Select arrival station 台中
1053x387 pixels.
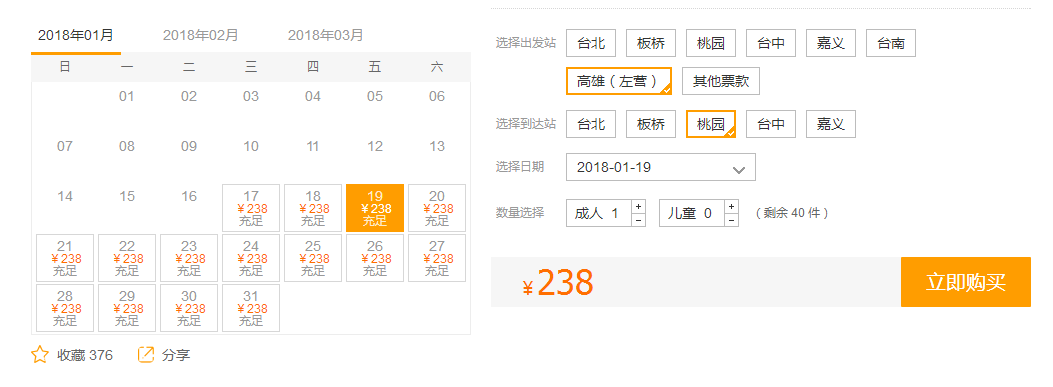click(x=771, y=124)
